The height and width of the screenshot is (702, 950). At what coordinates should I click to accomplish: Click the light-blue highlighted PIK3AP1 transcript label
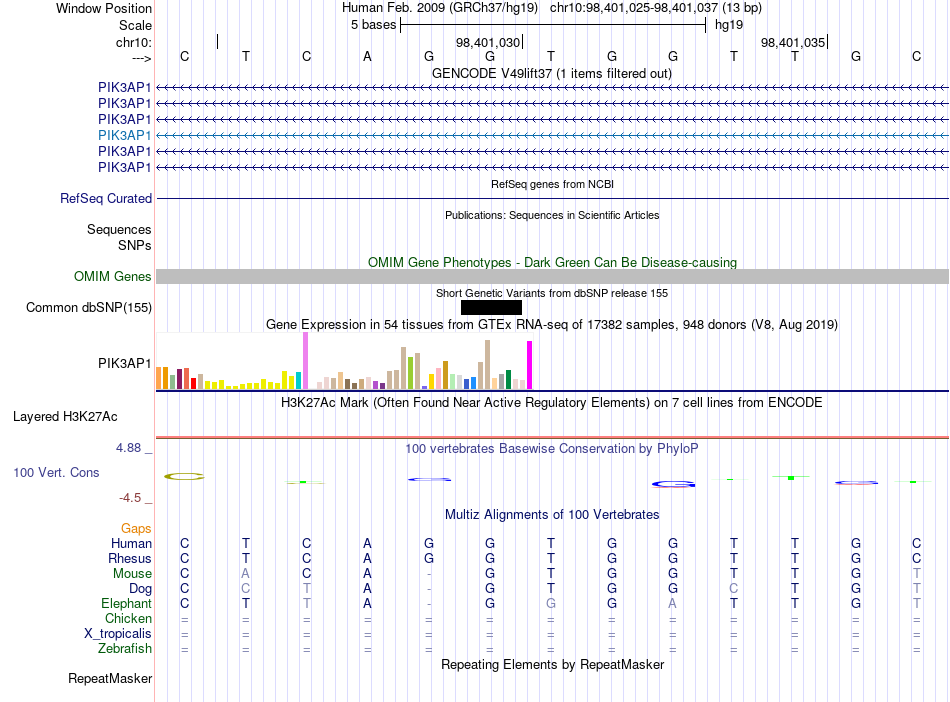point(124,135)
